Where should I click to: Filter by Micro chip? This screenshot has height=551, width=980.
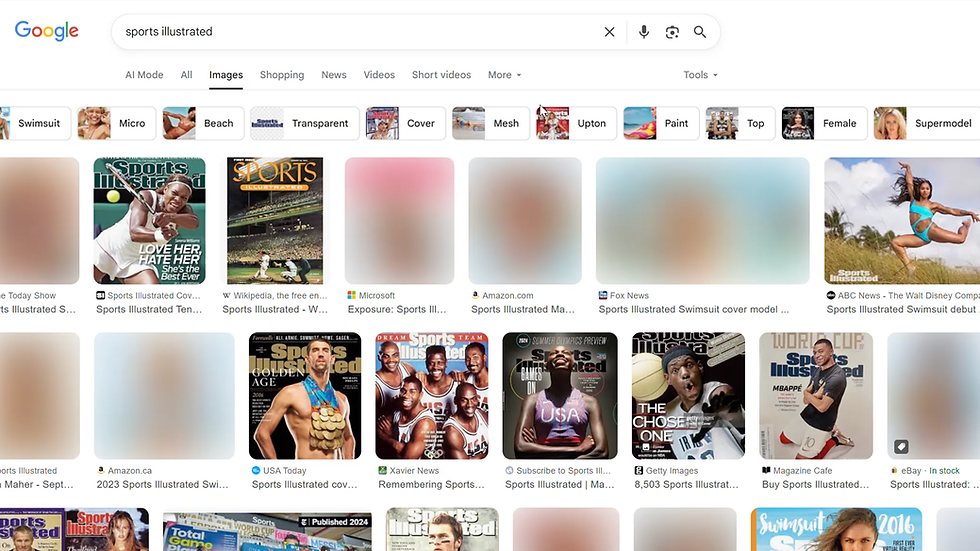pos(116,123)
